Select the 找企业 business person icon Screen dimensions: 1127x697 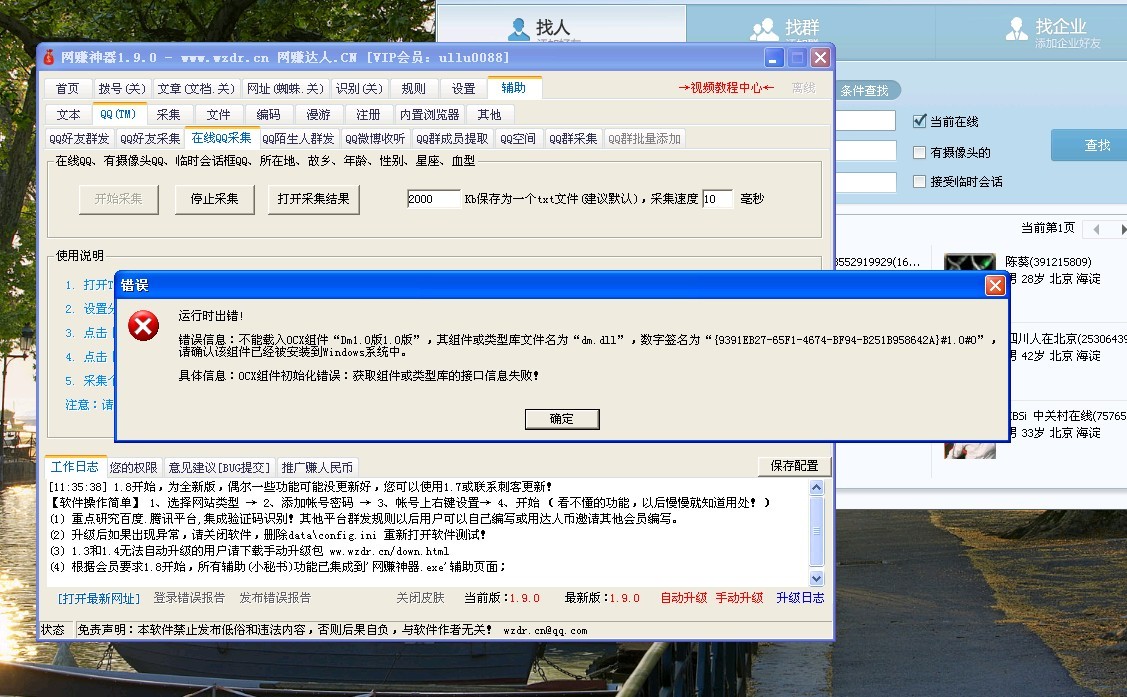point(1016,28)
